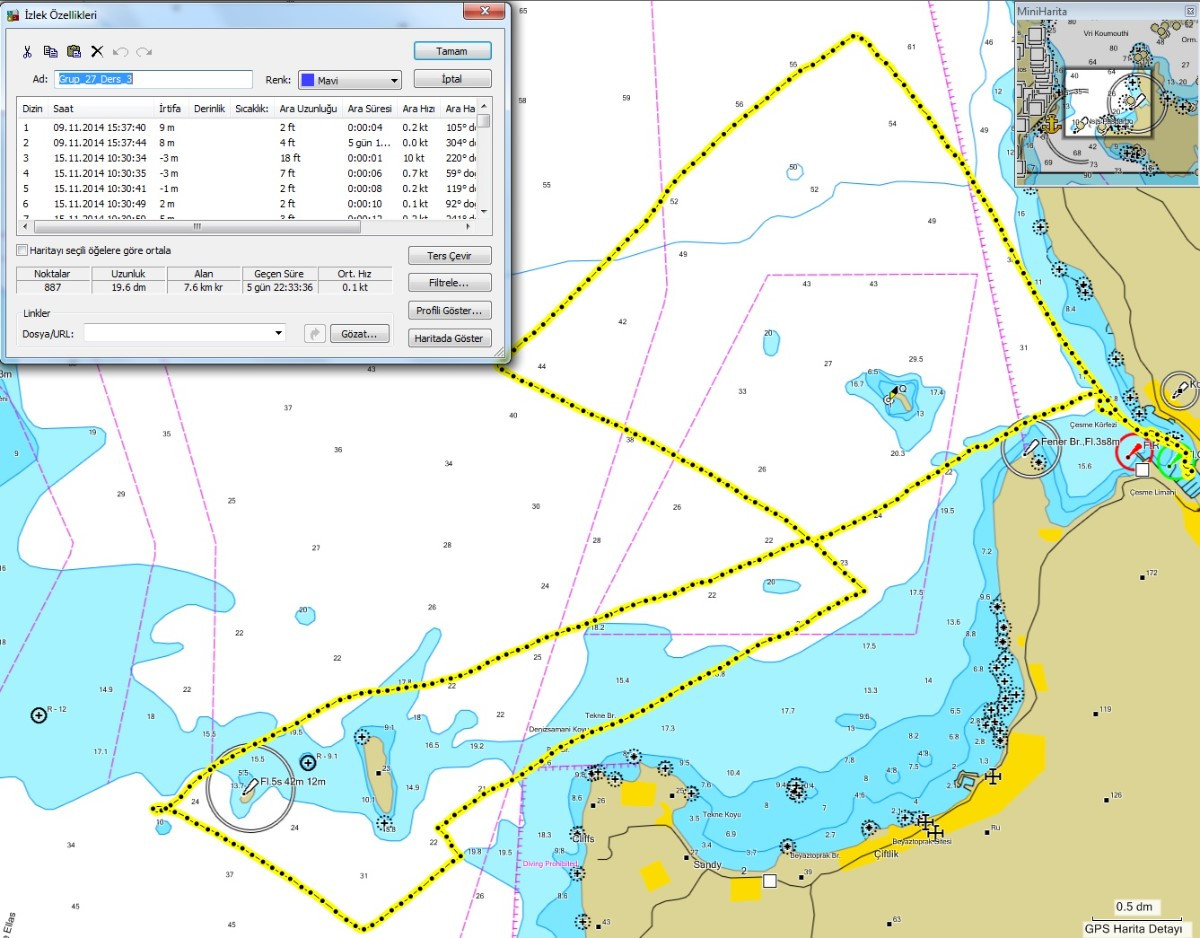This screenshot has width=1200, height=938.
Task: Enable 'Haritayı seçili öğelere göre ortala' checkbox
Action: [x=23, y=250]
